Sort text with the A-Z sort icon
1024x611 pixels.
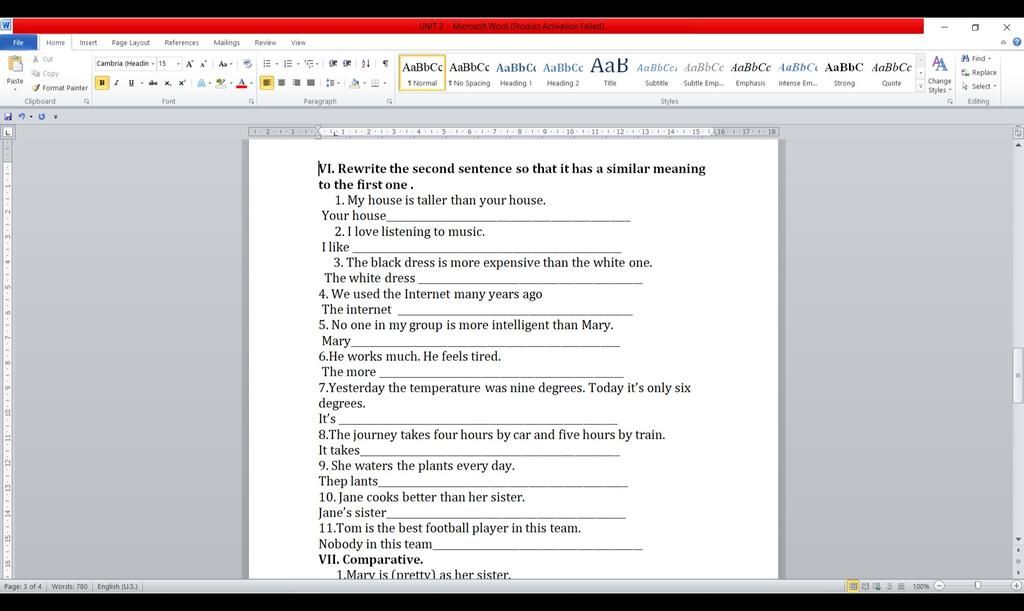click(x=366, y=64)
